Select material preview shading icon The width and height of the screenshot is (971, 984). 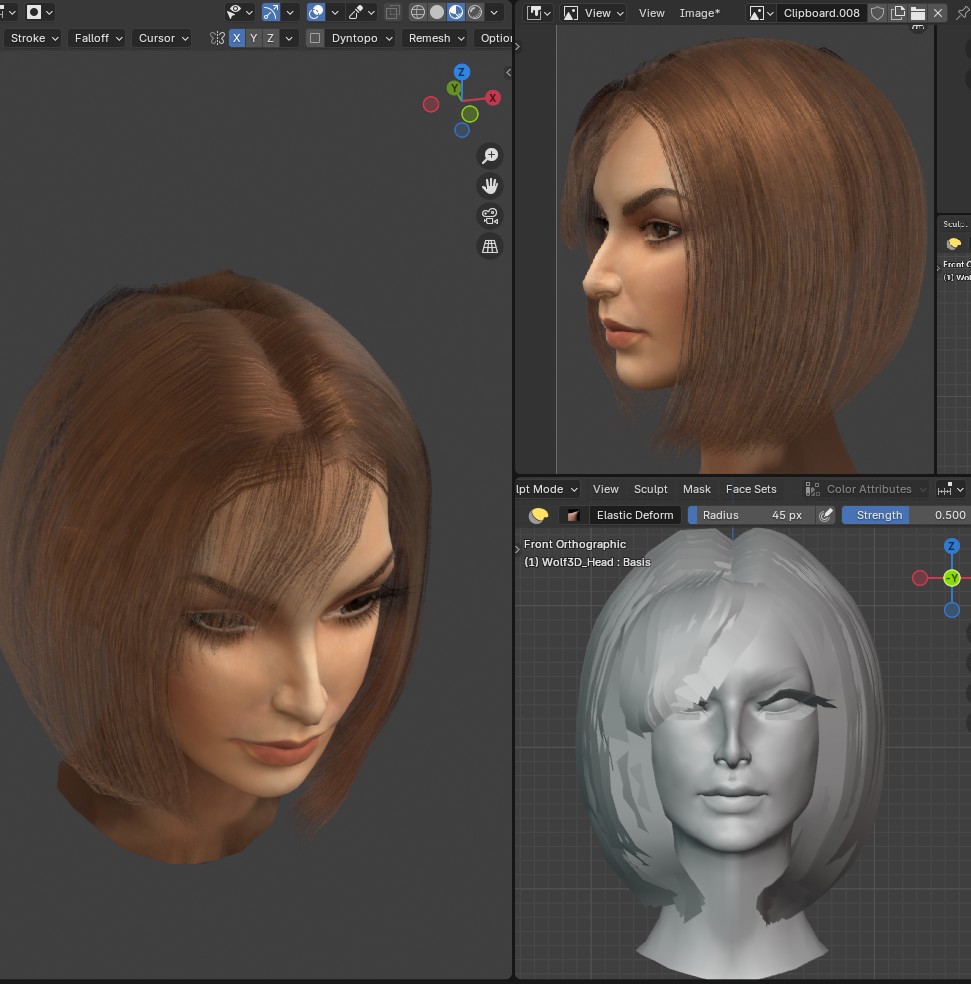456,12
